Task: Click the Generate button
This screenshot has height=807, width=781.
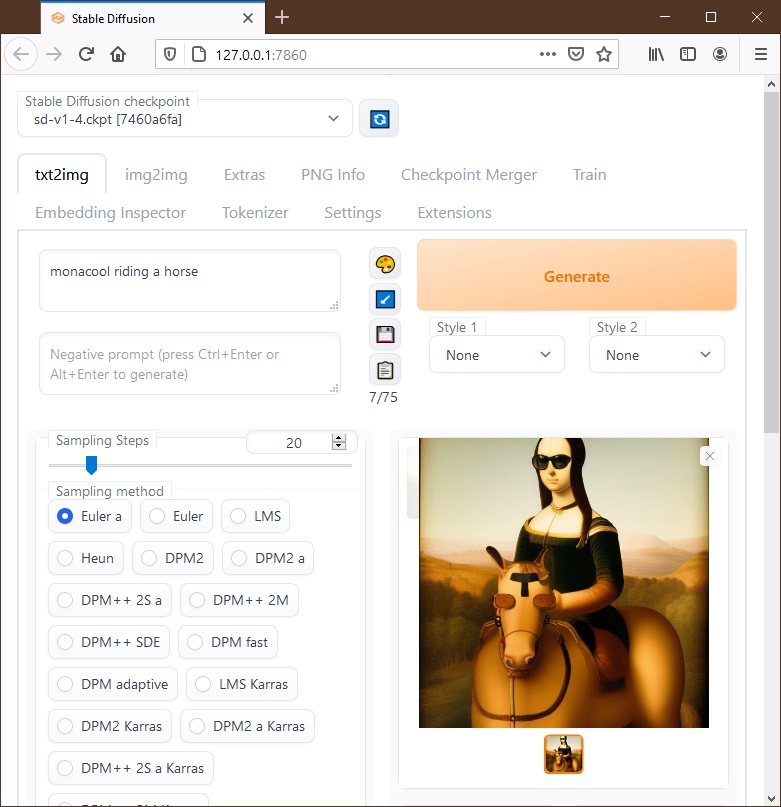Action: pyautogui.click(x=577, y=275)
